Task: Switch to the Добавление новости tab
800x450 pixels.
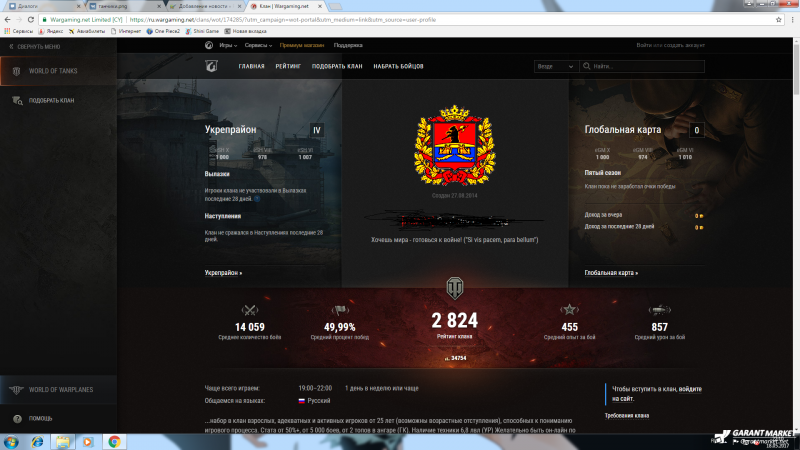Action: click(205, 6)
